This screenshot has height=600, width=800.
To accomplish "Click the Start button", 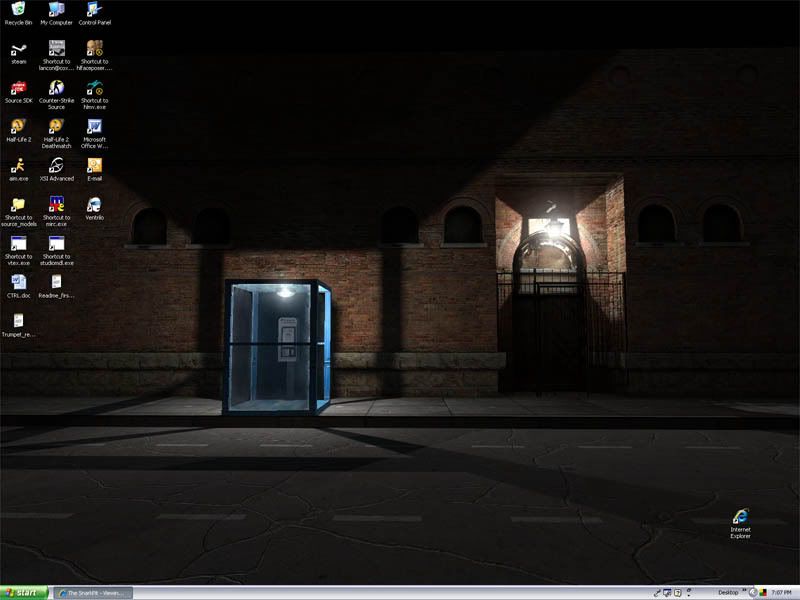I will coord(24,593).
